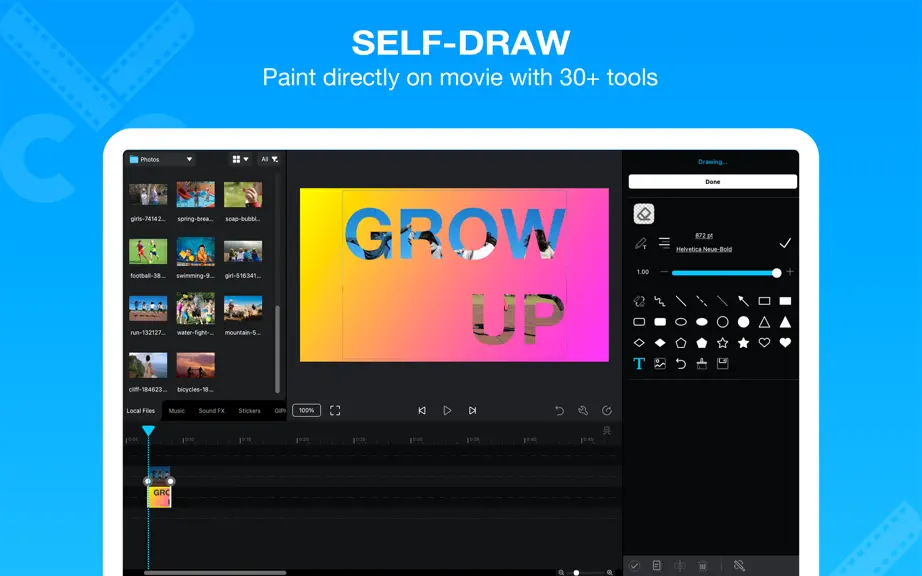Insert image into drawing
Screen dimensions: 922x576
point(660,364)
